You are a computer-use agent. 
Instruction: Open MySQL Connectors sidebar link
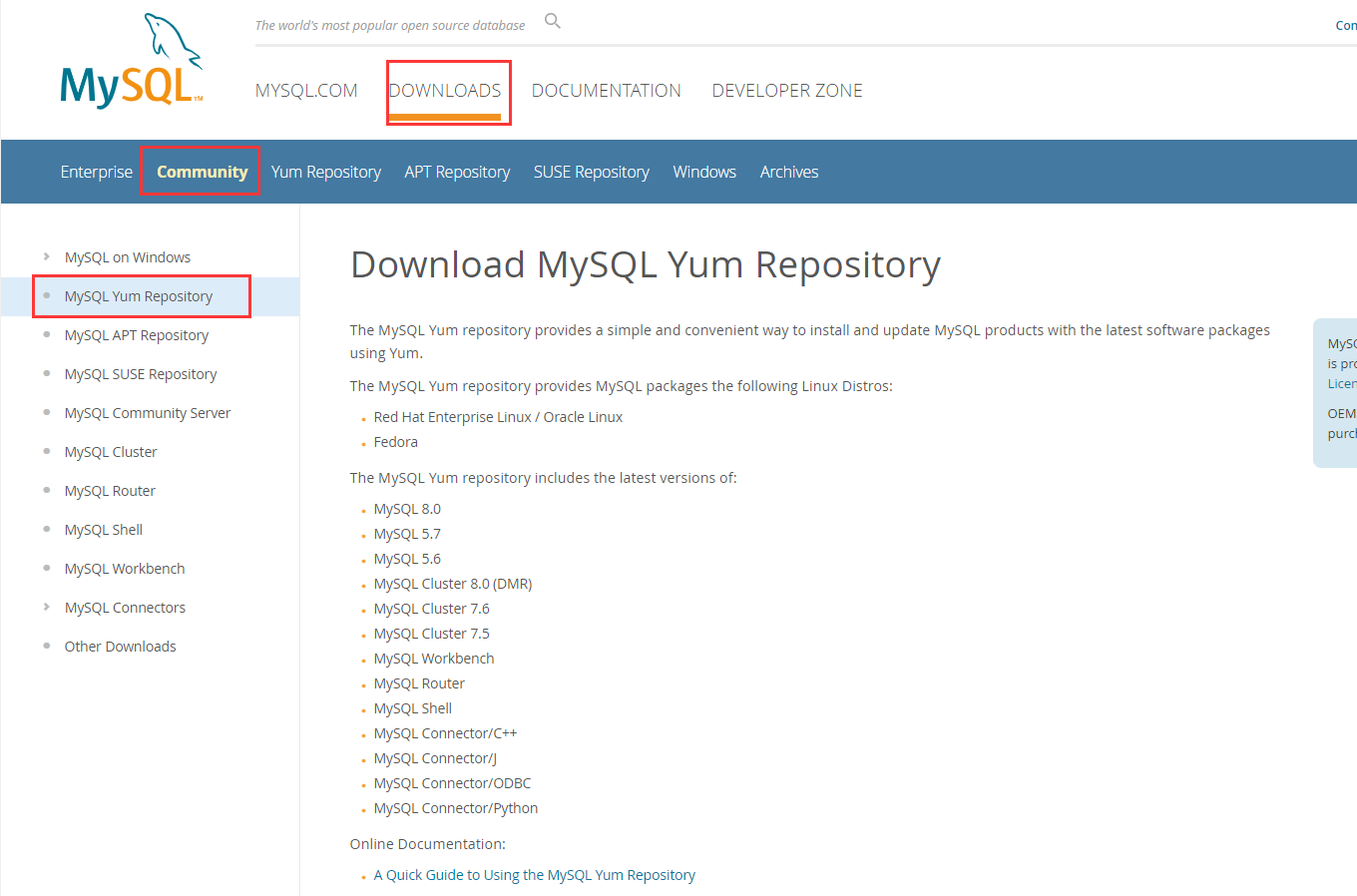125,608
